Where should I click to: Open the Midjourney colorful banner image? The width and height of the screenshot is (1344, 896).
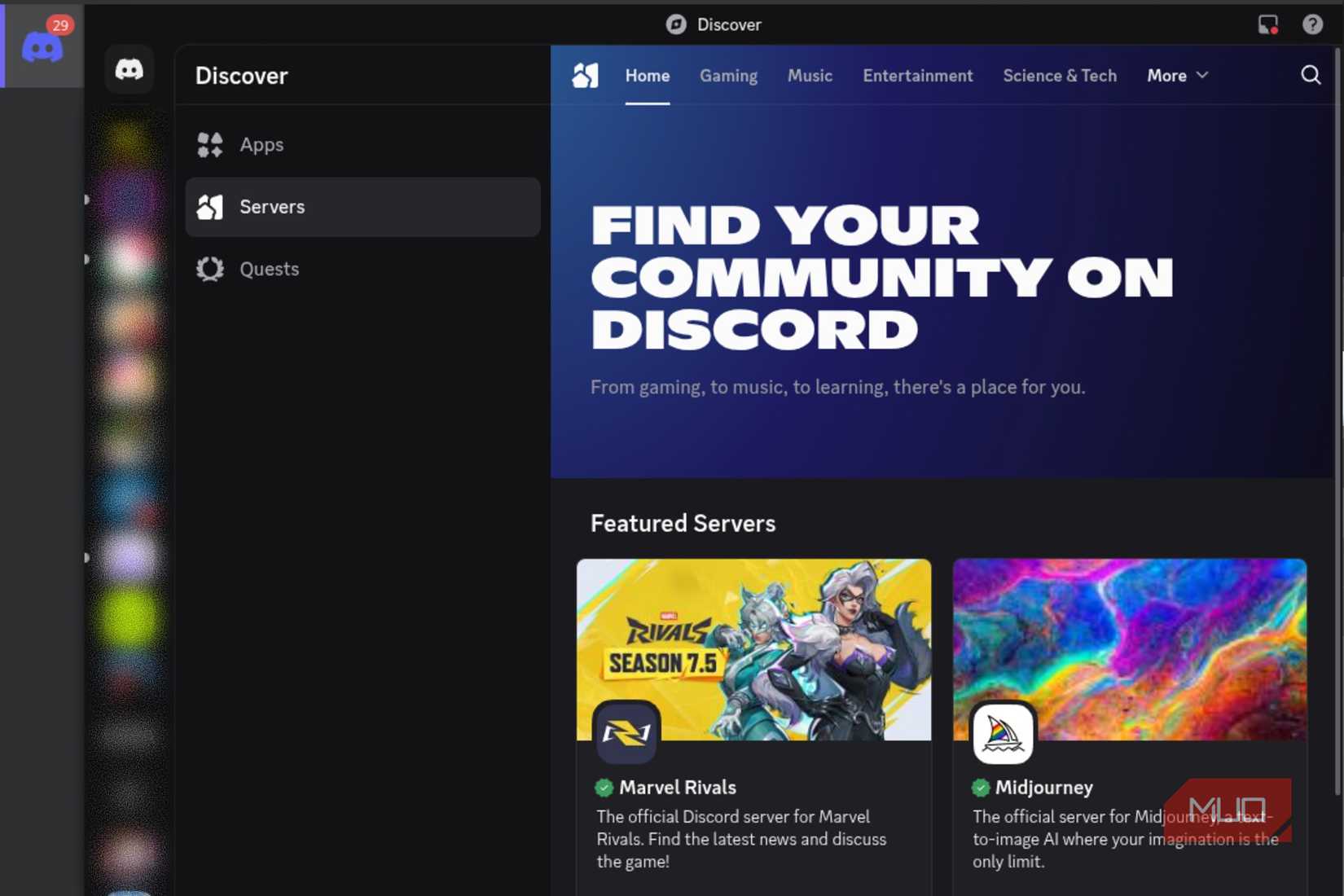(1130, 649)
